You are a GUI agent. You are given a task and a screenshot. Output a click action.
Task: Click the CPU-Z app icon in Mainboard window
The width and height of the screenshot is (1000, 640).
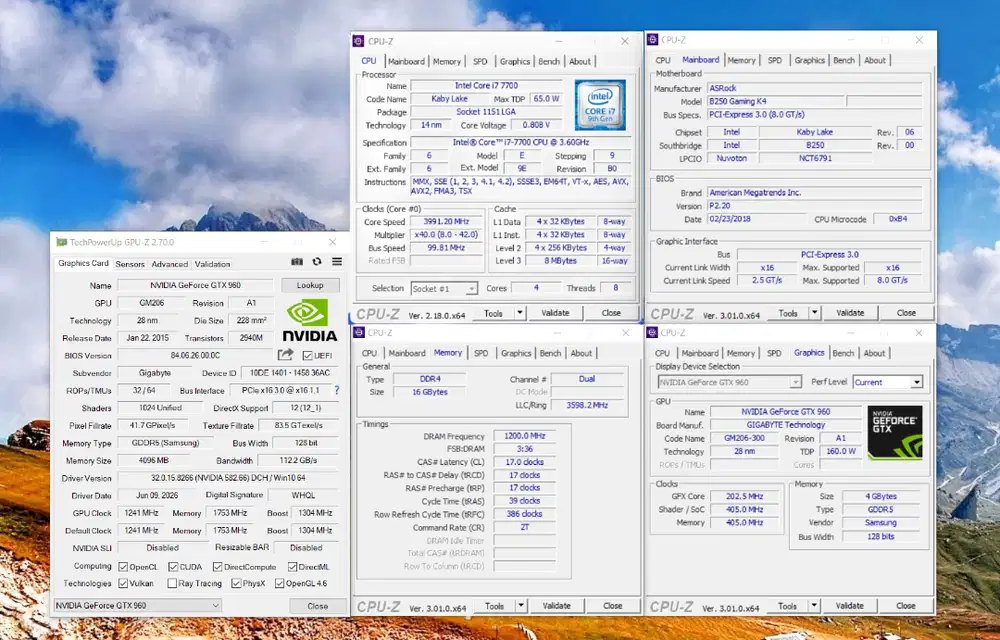tap(652, 40)
